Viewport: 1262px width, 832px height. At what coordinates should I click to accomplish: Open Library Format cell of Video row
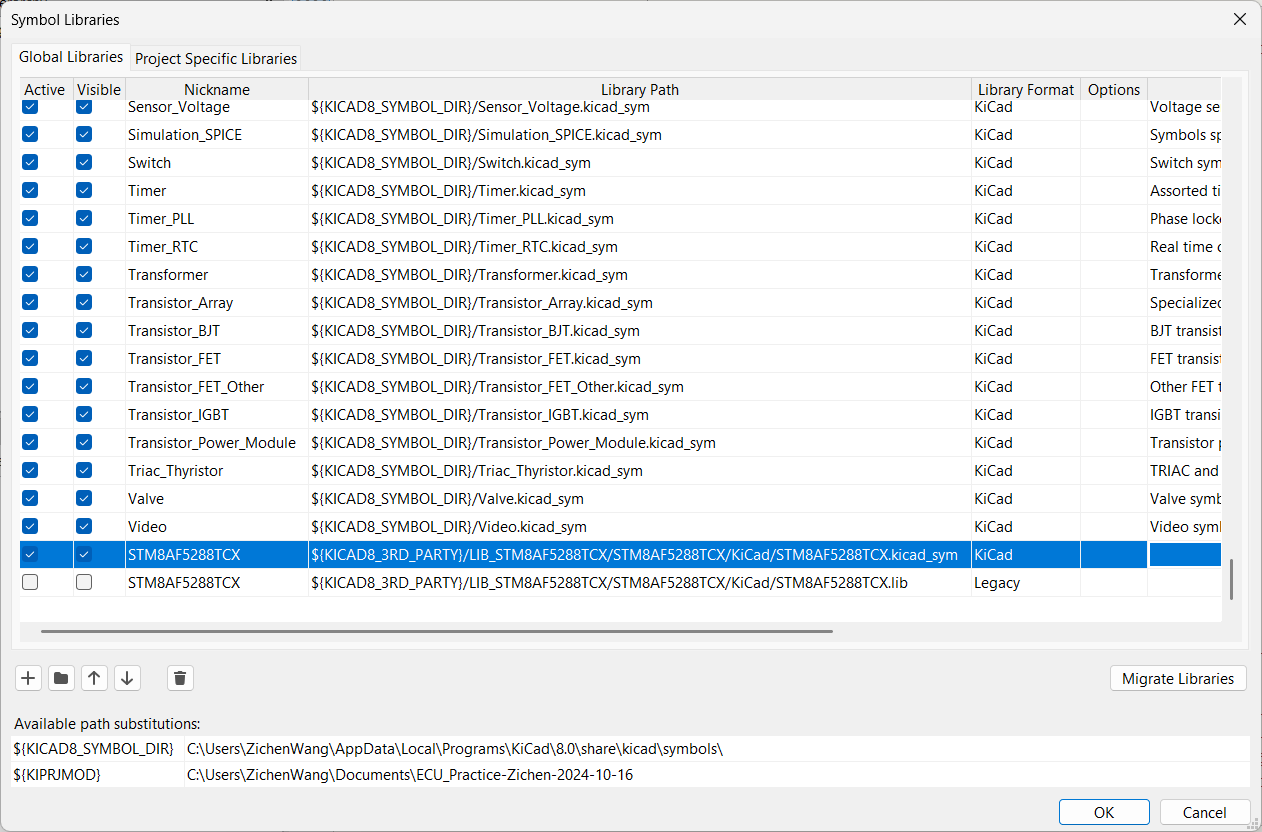[1025, 526]
